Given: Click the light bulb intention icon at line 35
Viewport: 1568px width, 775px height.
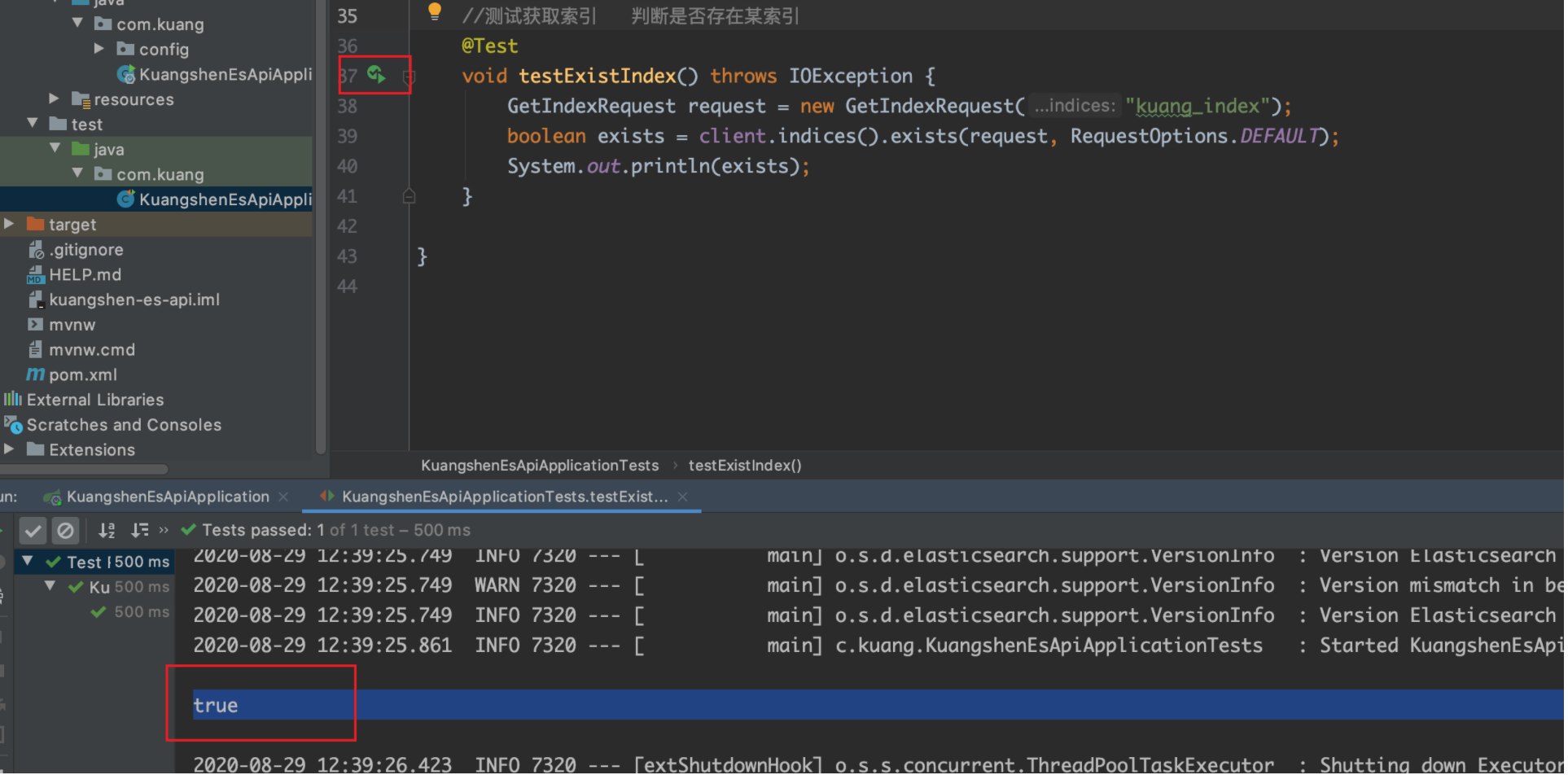Looking at the screenshot, I should [x=435, y=11].
